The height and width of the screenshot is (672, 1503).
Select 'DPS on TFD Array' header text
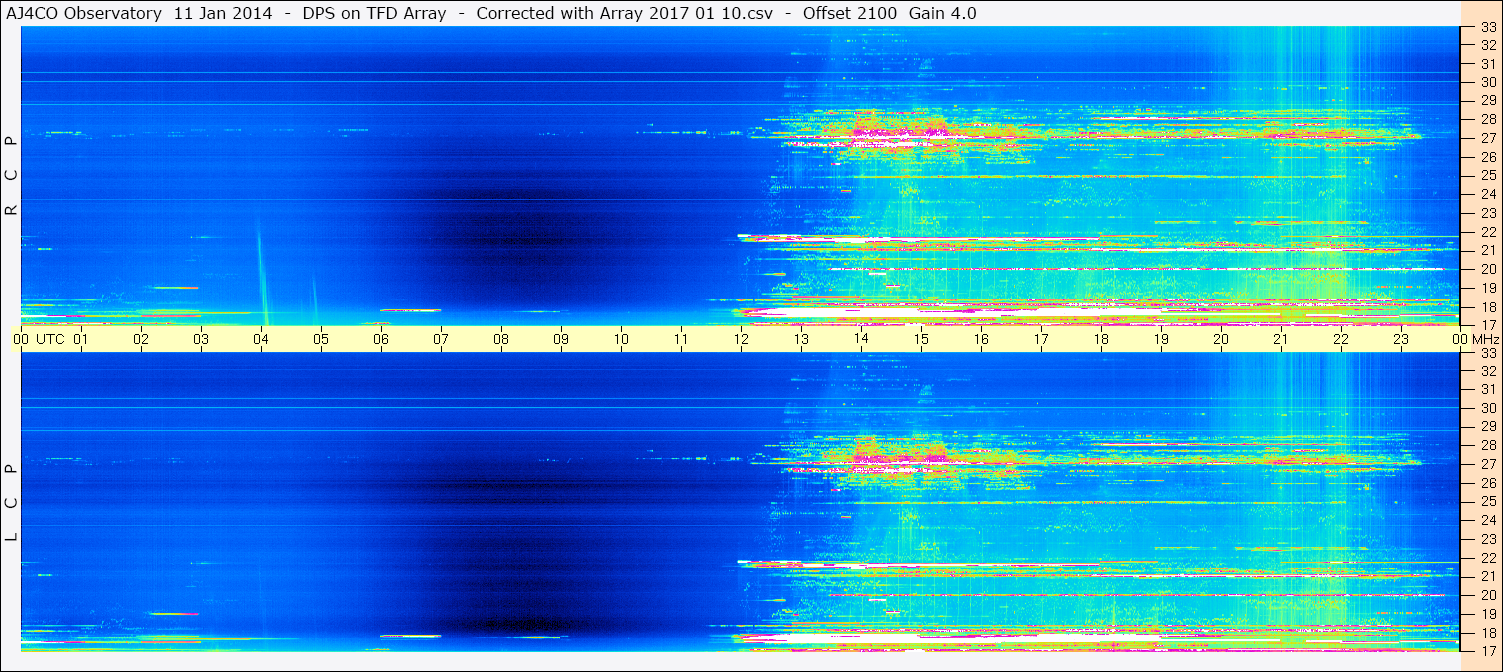point(374,13)
